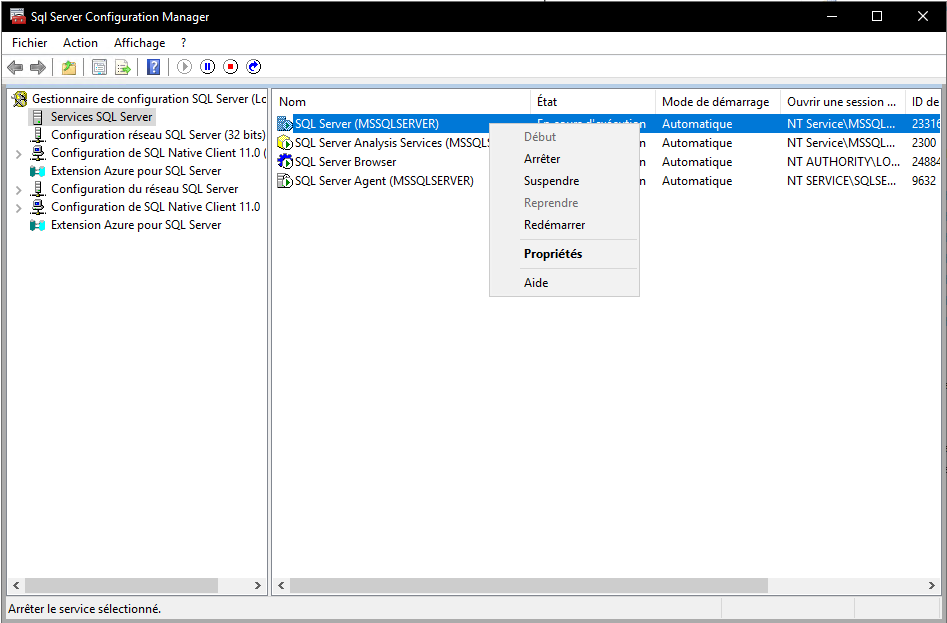Click the SQL Server Analysis Services row icon

tap(285, 143)
